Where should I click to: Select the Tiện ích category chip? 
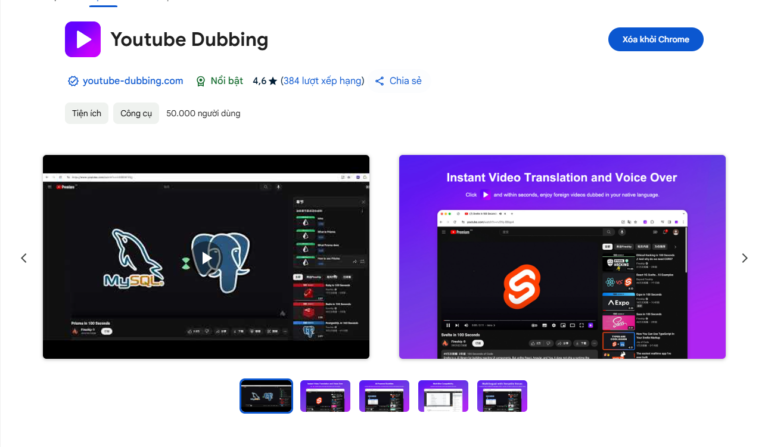[87, 113]
